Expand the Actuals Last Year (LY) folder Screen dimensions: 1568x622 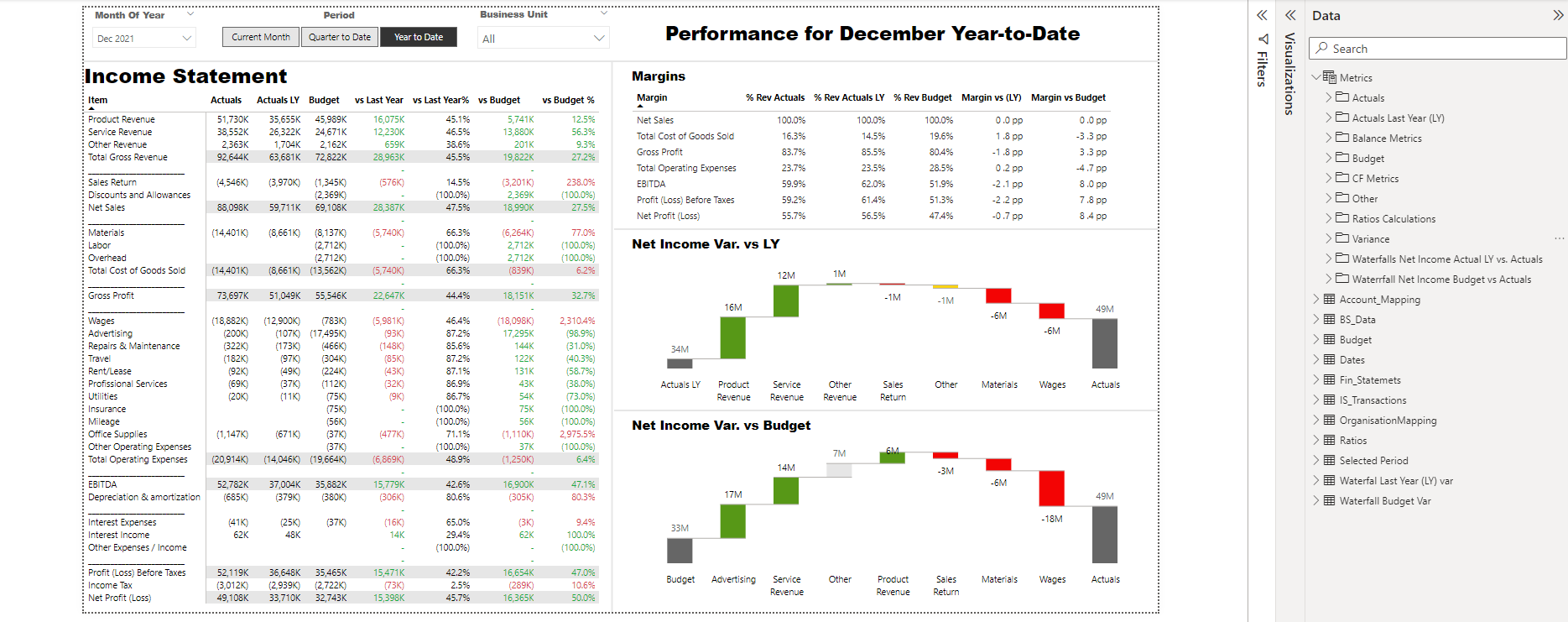pos(1328,118)
